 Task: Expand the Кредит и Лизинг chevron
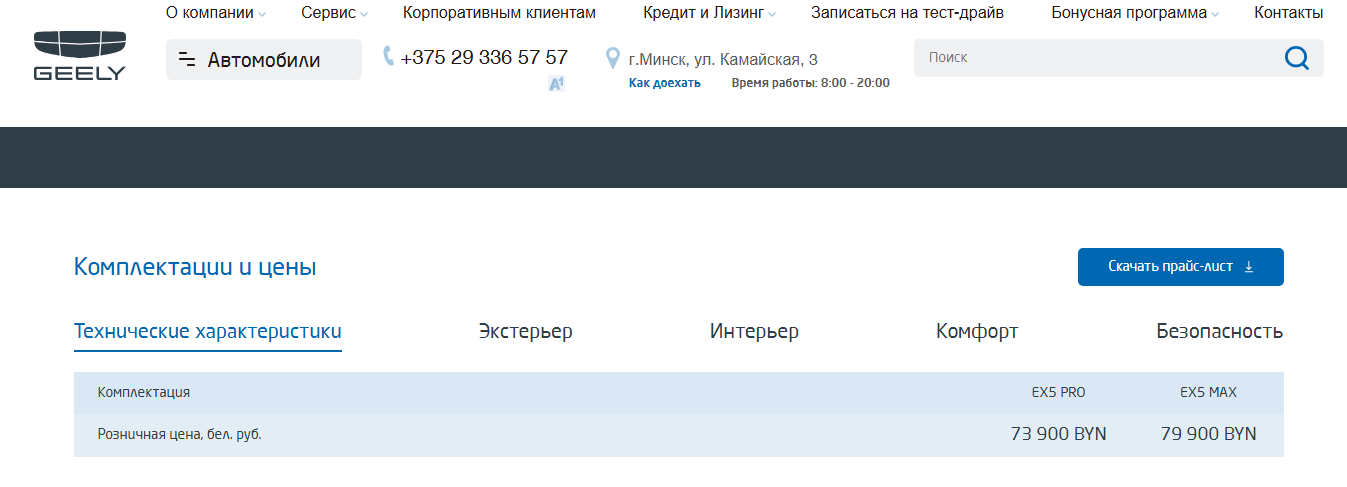point(772,14)
